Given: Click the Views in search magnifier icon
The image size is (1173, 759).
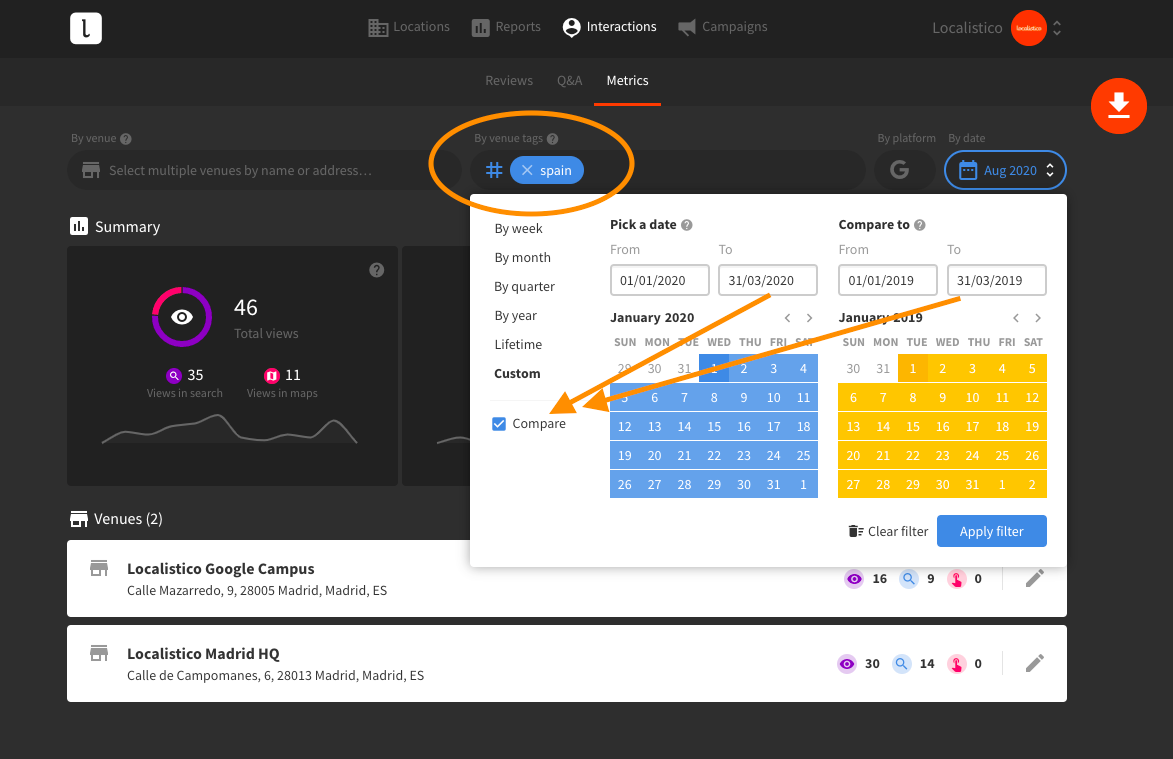Looking at the screenshot, I should tap(174, 375).
